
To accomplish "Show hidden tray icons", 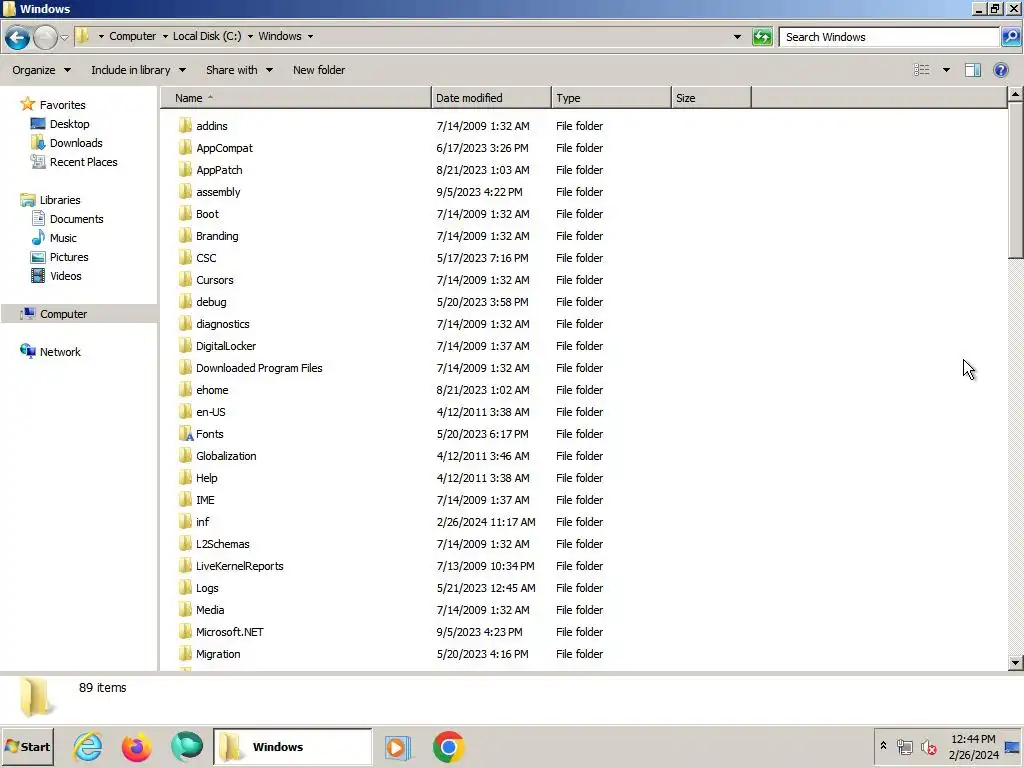I will pos(883,746).
